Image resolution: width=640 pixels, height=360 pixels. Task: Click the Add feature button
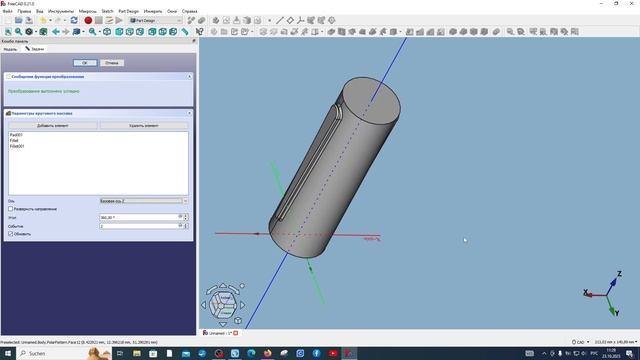[x=53, y=126]
